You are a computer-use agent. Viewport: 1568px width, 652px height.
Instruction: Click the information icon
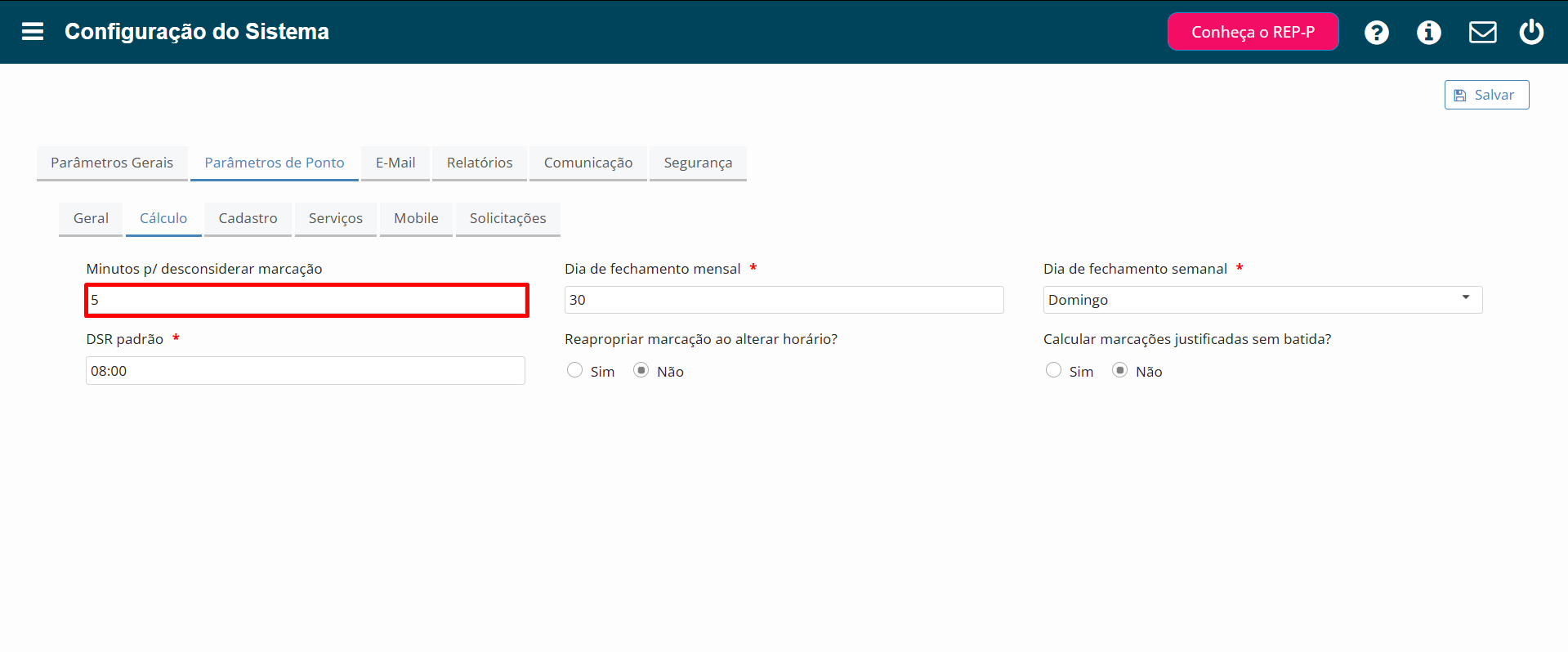point(1429,33)
